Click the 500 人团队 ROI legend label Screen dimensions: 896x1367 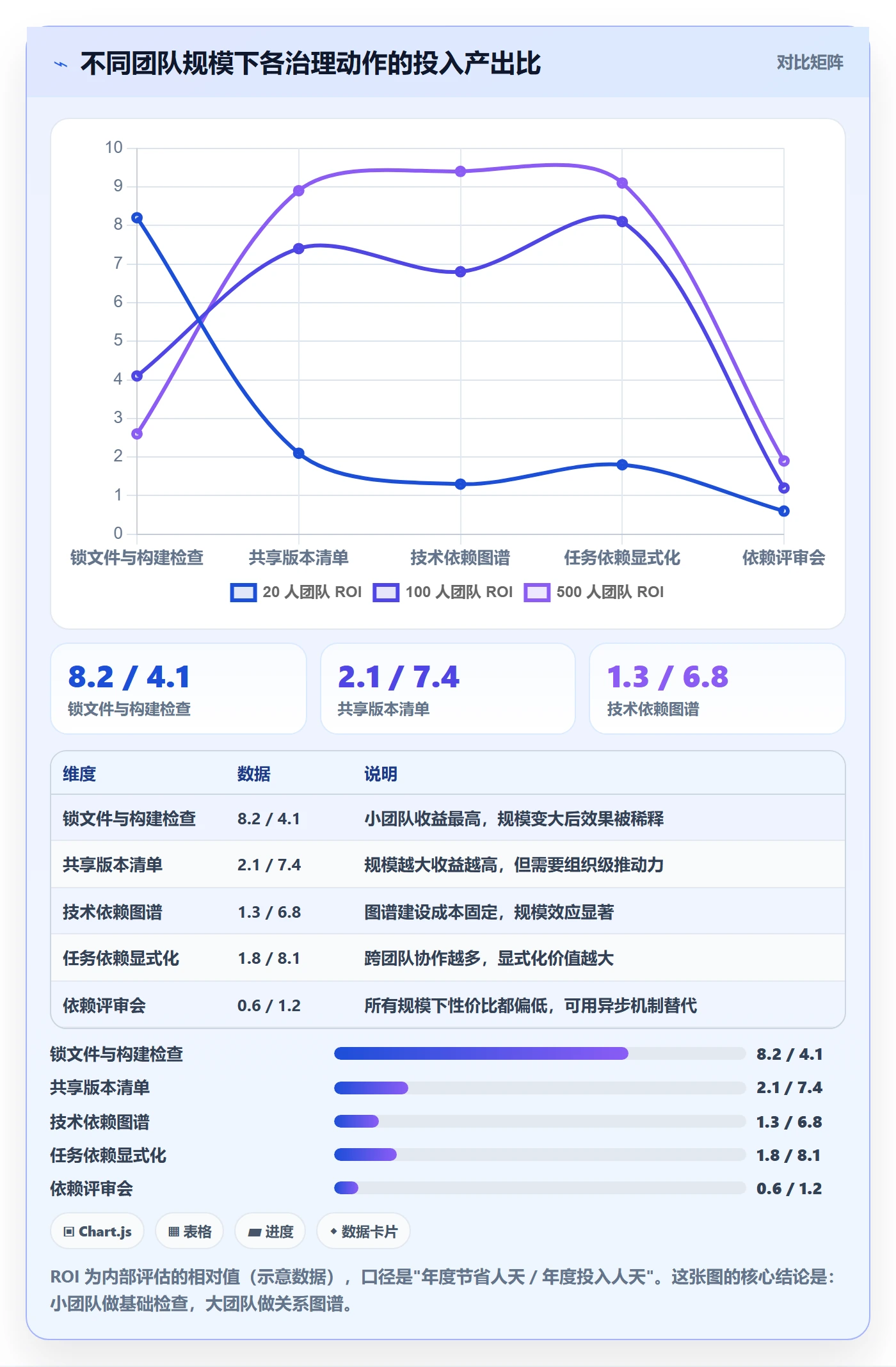[610, 592]
